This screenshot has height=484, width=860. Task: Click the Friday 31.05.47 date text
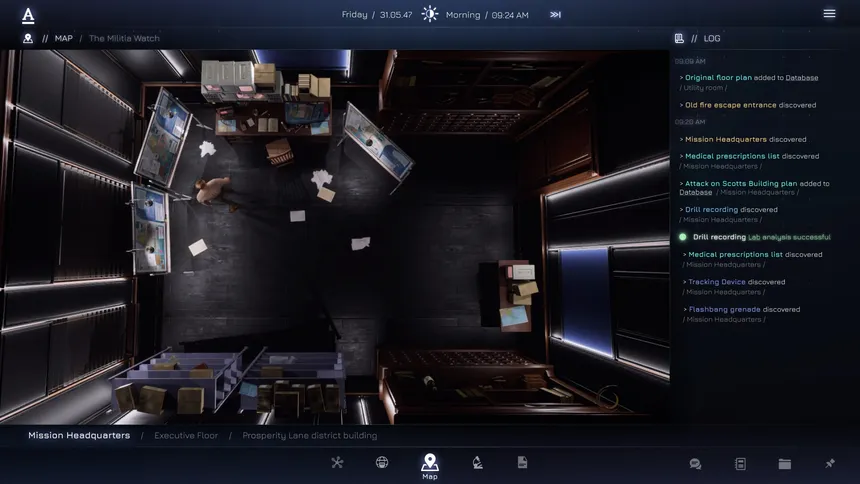377,15
